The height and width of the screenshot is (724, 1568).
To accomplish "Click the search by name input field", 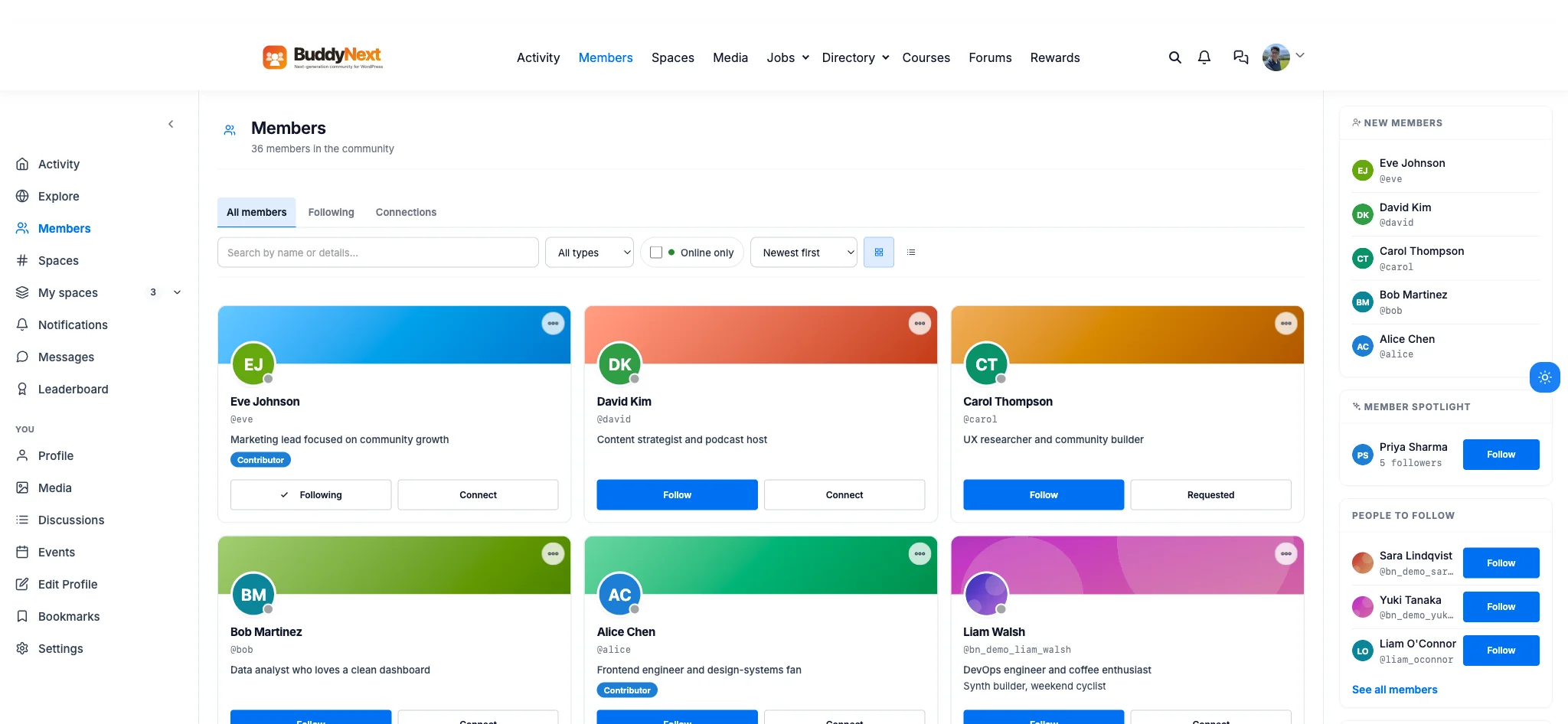I will pos(378,253).
